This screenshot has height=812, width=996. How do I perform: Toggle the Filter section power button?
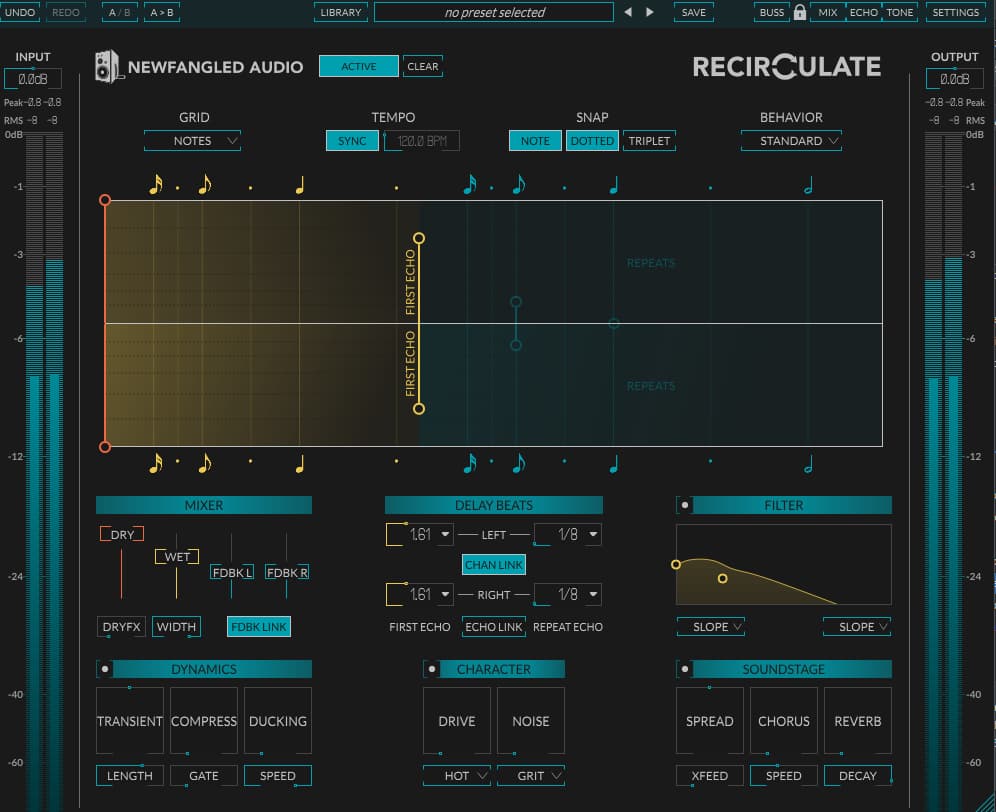(685, 505)
